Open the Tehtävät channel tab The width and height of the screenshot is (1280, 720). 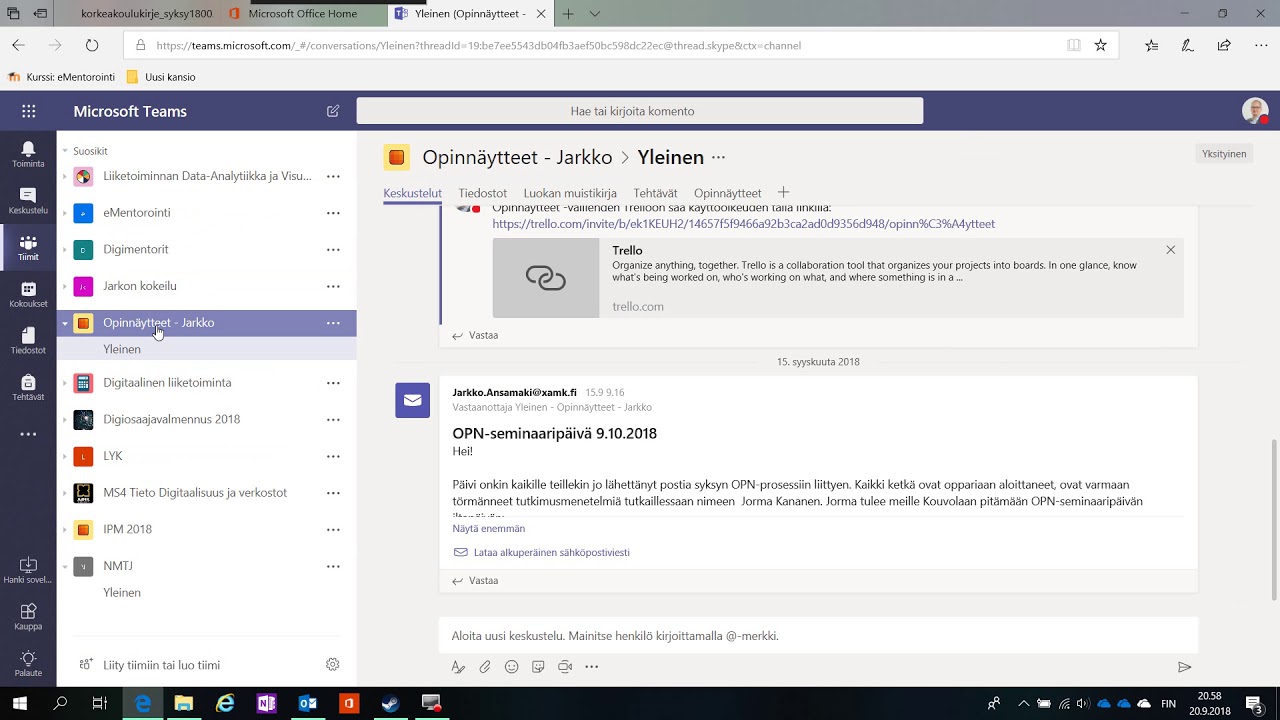[655, 193]
